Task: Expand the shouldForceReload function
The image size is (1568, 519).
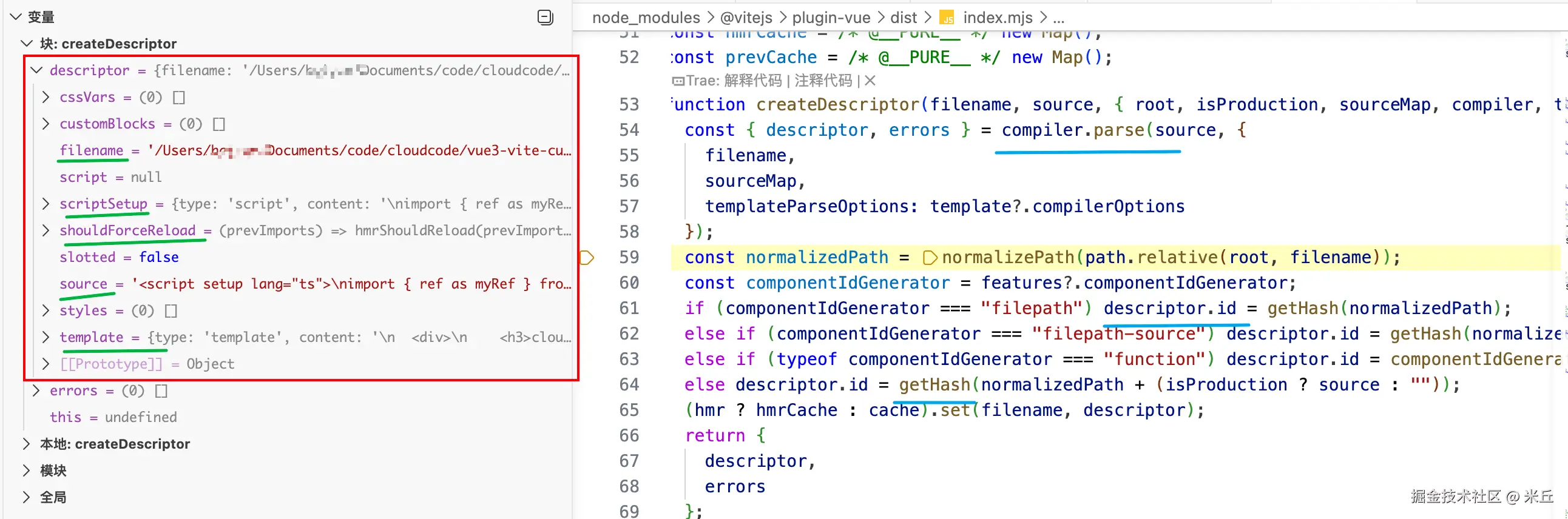Action: click(46, 230)
